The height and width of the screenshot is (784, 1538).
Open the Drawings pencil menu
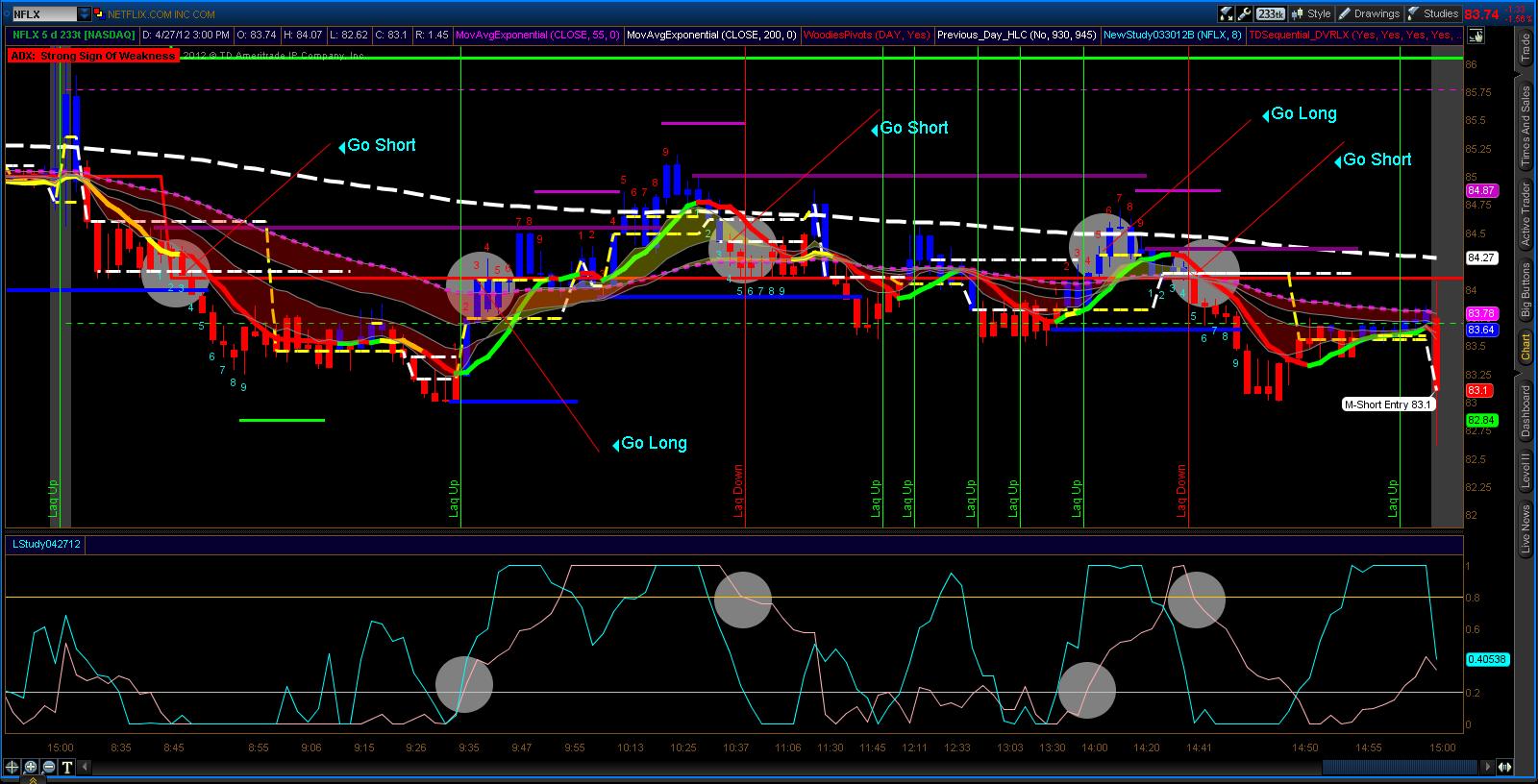(1370, 13)
